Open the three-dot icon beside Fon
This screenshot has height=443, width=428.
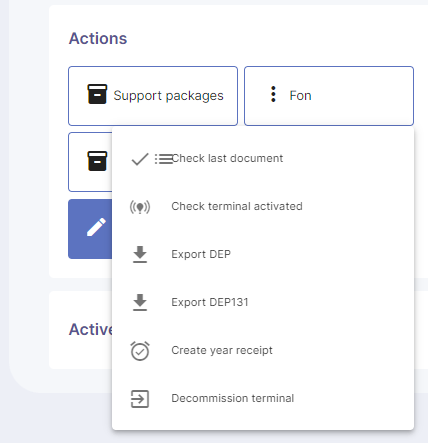pos(273,94)
